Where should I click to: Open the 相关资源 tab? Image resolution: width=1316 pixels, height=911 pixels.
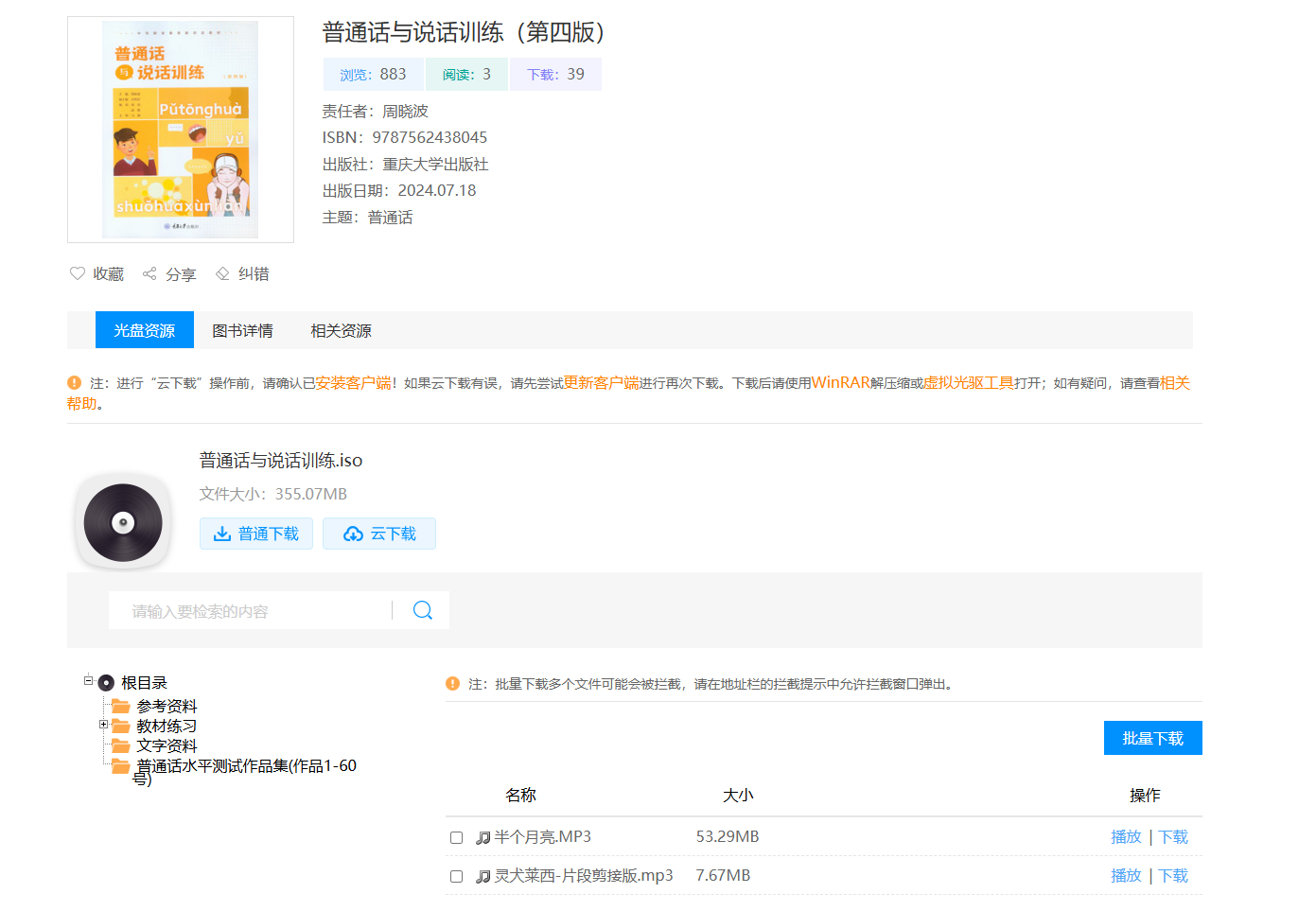coord(341,330)
